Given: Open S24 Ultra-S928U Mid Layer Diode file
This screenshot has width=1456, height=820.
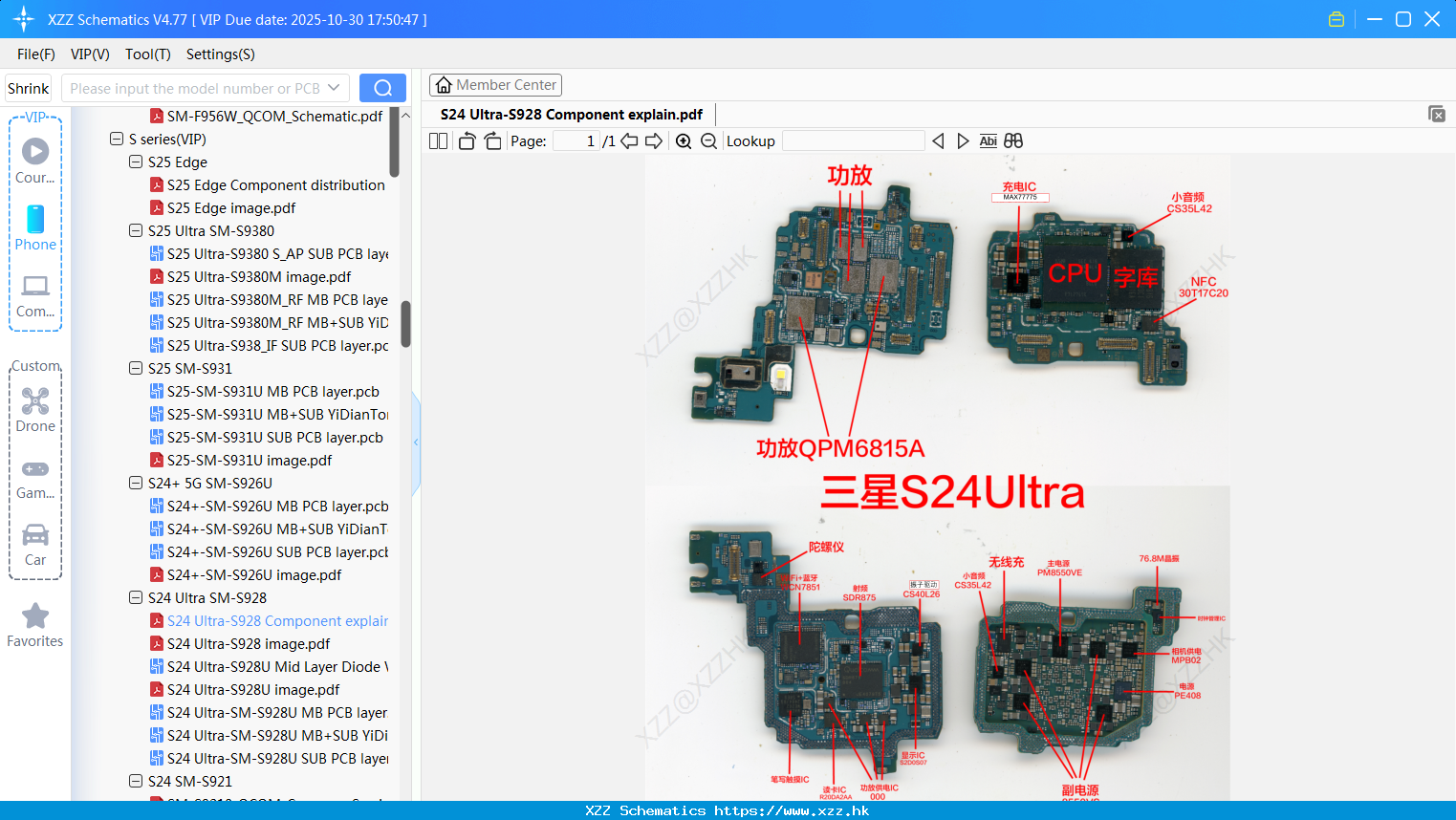Looking at the screenshot, I should 270,666.
